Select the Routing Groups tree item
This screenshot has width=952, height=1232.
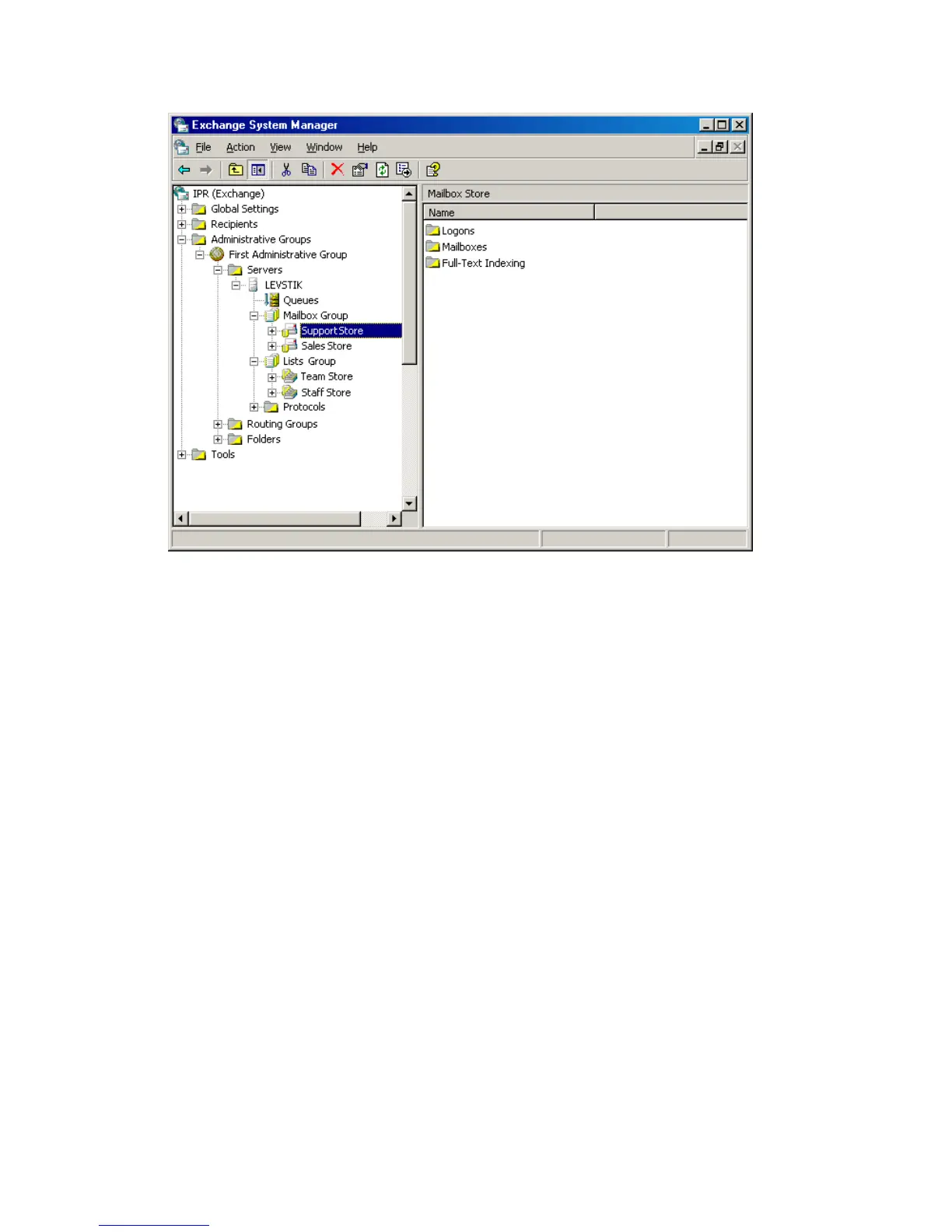pos(282,424)
